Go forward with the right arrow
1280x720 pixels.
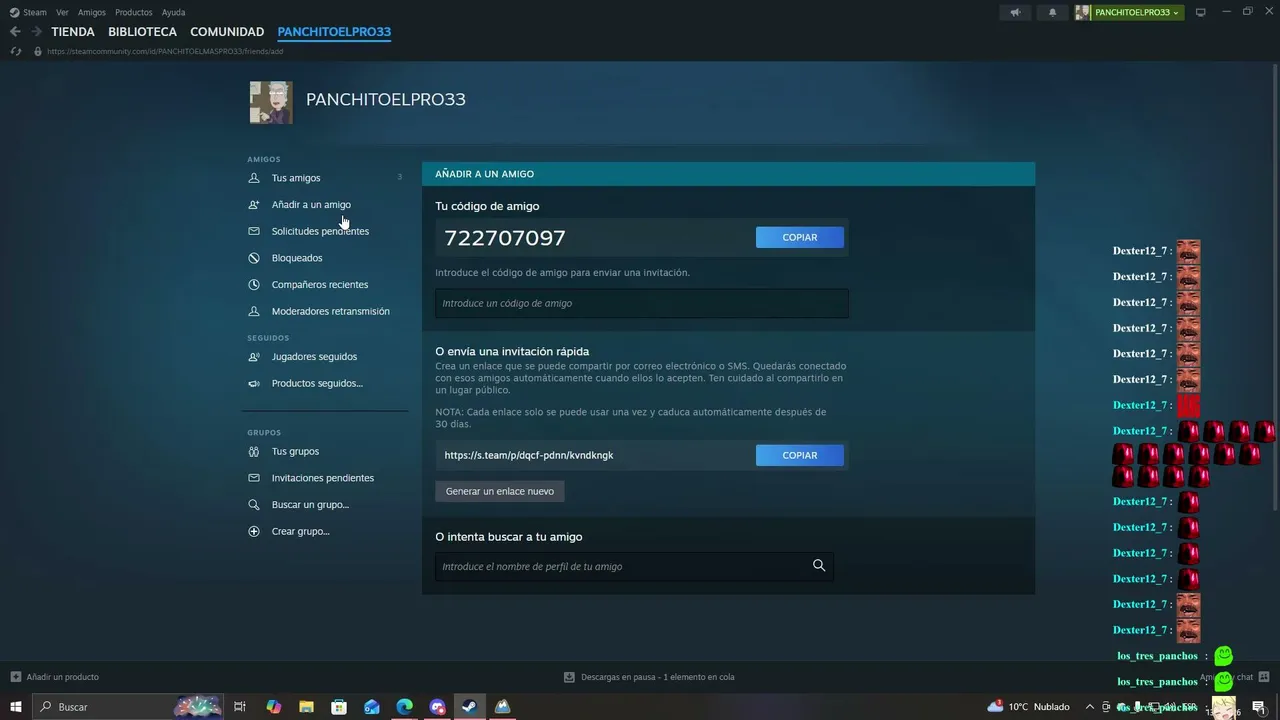pos(36,32)
